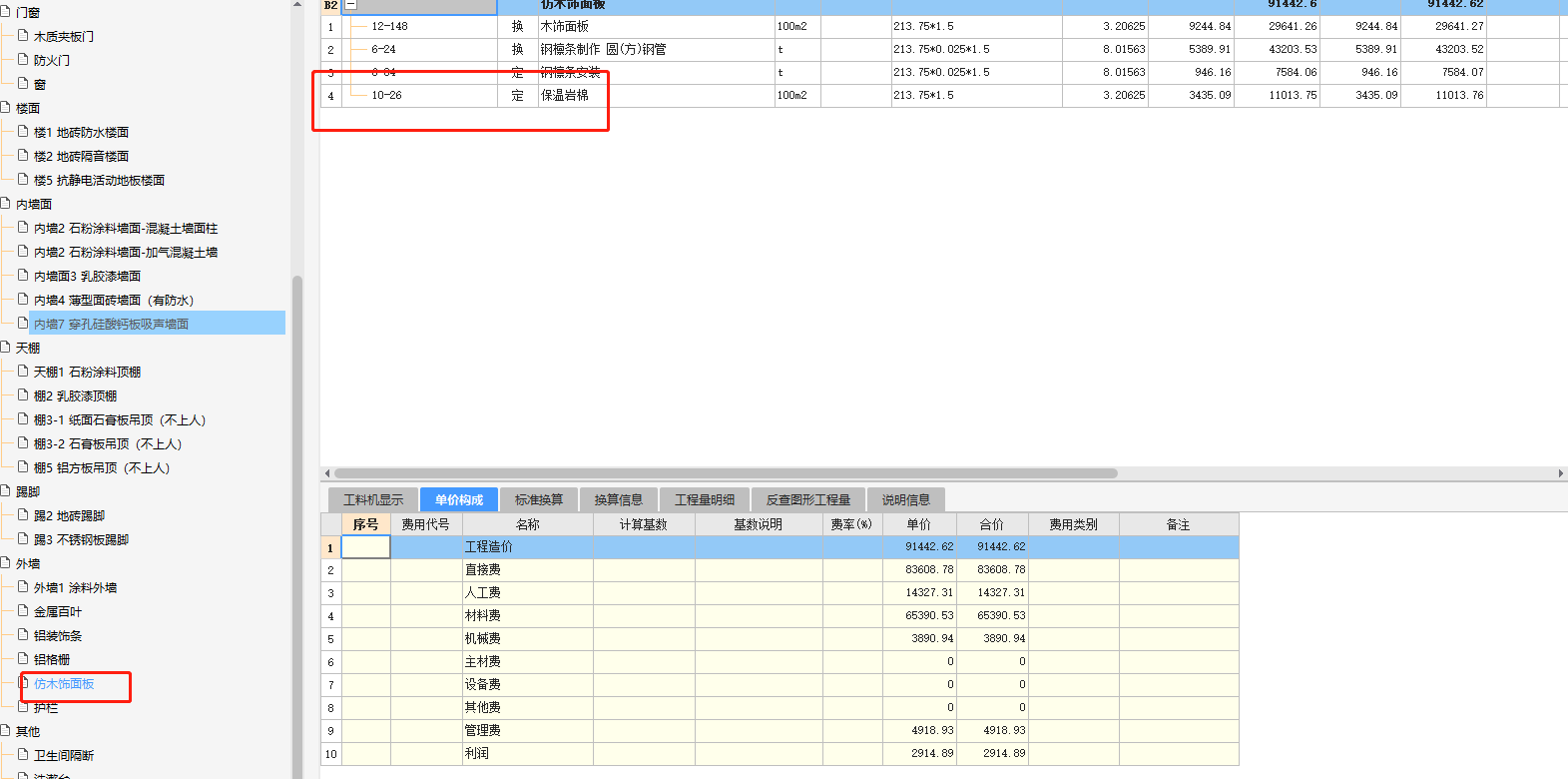Switch to 单价构成 tab
Image resolution: width=1568 pixels, height=779 pixels.
point(459,499)
